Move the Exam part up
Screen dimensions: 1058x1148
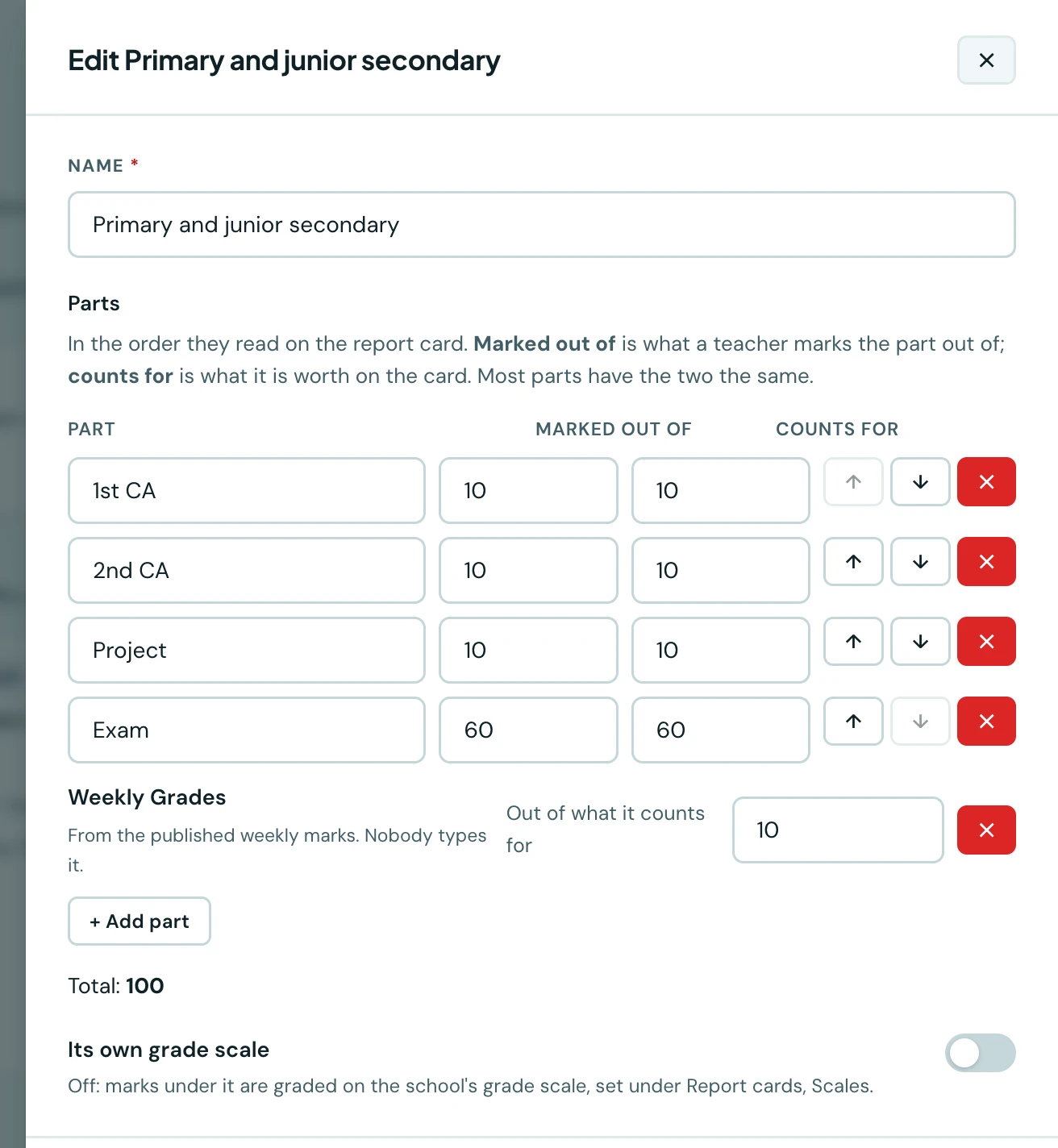[x=853, y=722]
